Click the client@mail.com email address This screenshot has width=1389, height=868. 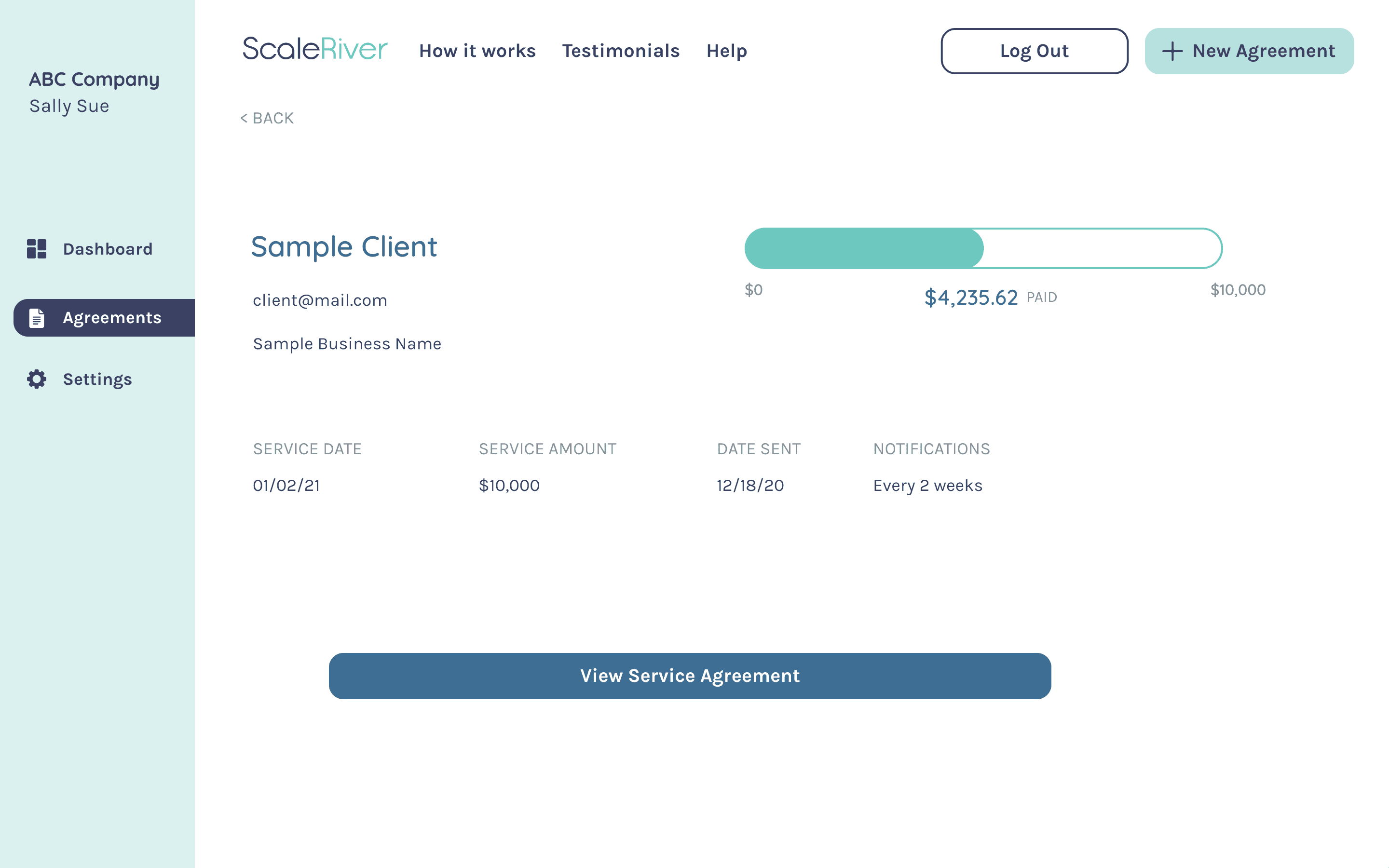pos(320,300)
